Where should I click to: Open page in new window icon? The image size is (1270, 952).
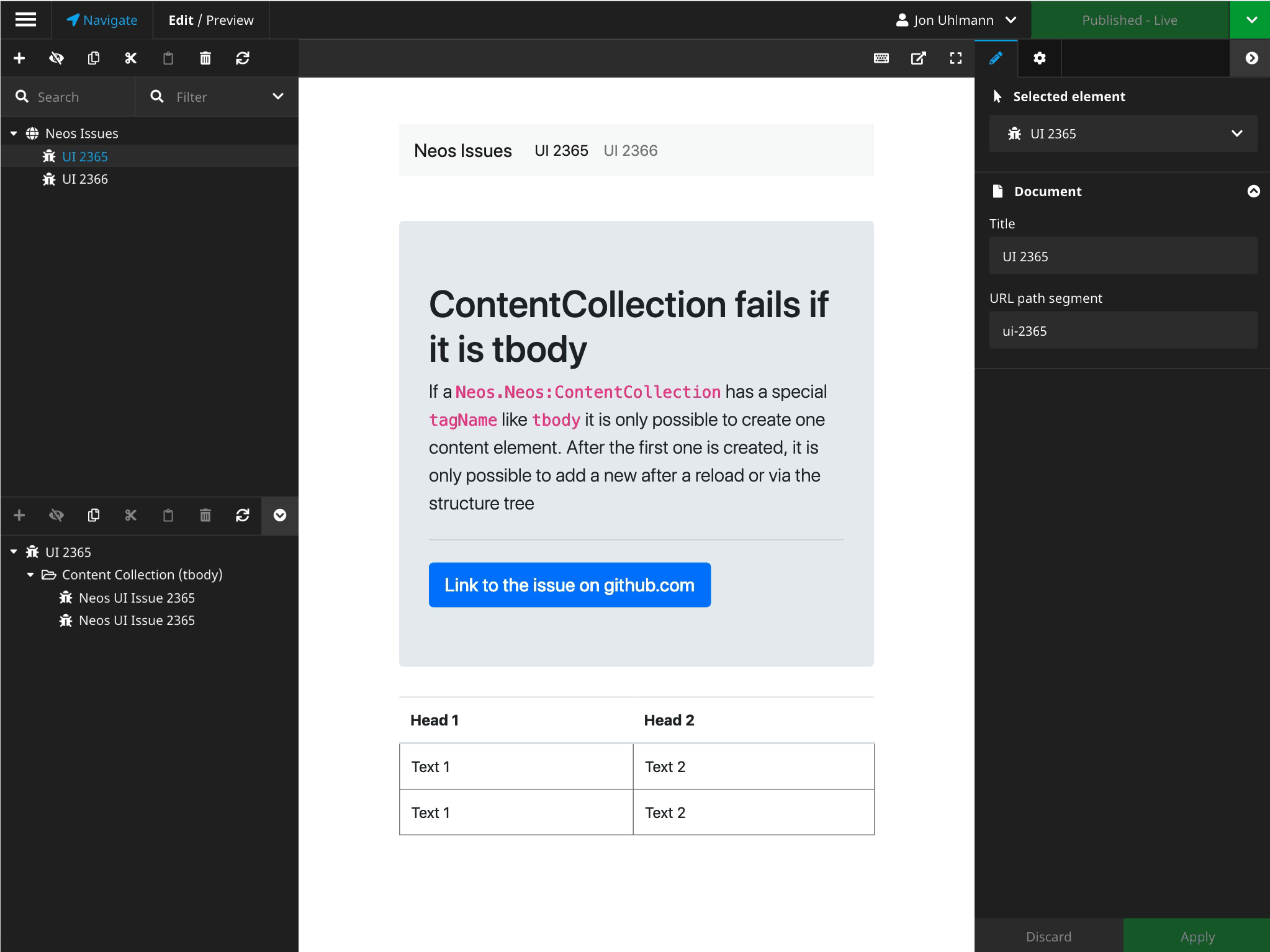(919, 58)
